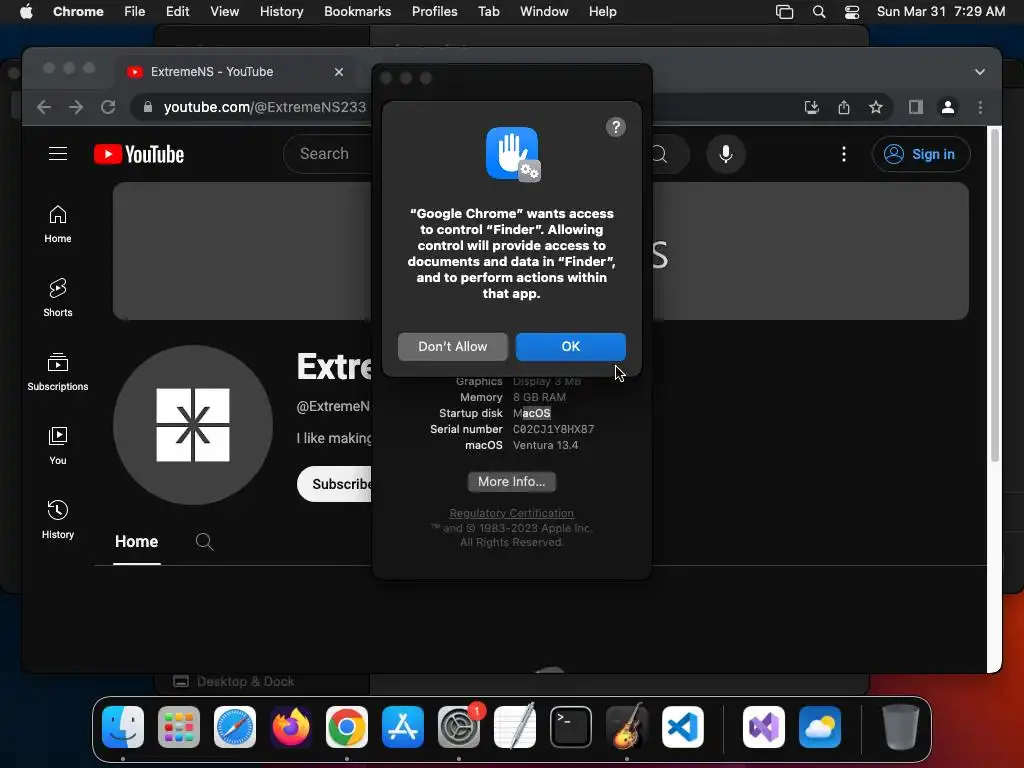This screenshot has height=768, width=1024.
Task: Open the Tab menu
Action: (488, 12)
